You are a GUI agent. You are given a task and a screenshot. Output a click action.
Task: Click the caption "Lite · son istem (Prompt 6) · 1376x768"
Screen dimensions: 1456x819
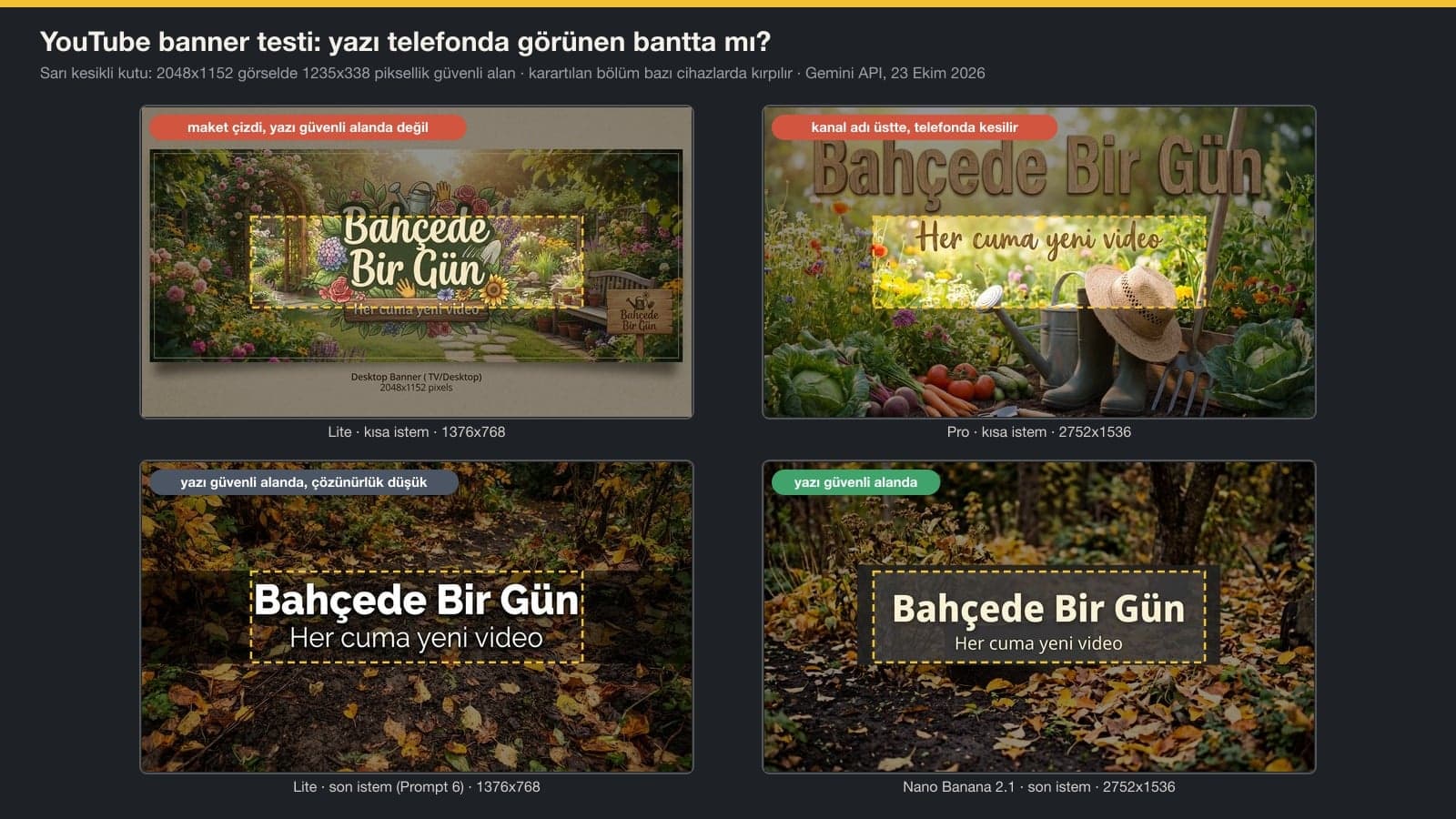(417, 787)
